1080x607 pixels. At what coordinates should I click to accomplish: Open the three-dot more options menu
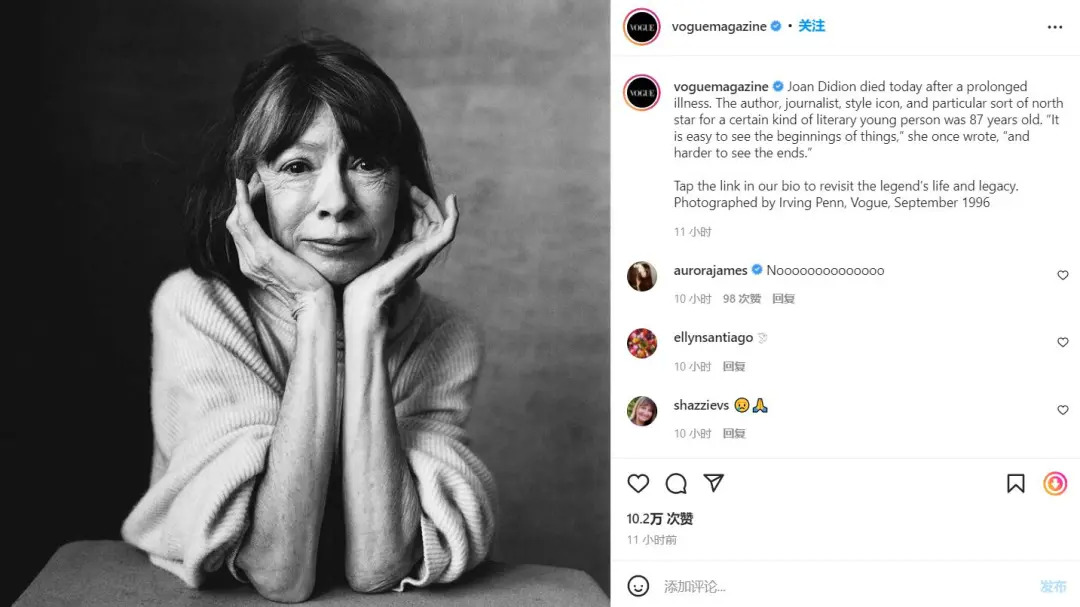coord(1055,27)
